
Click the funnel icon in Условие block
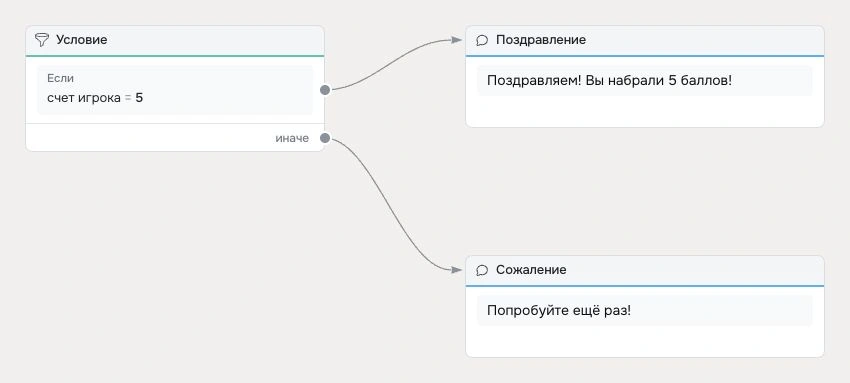[42, 40]
